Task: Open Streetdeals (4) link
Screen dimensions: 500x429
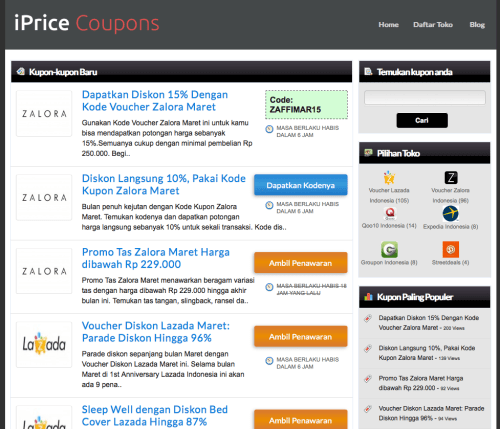Action: [x=450, y=262]
